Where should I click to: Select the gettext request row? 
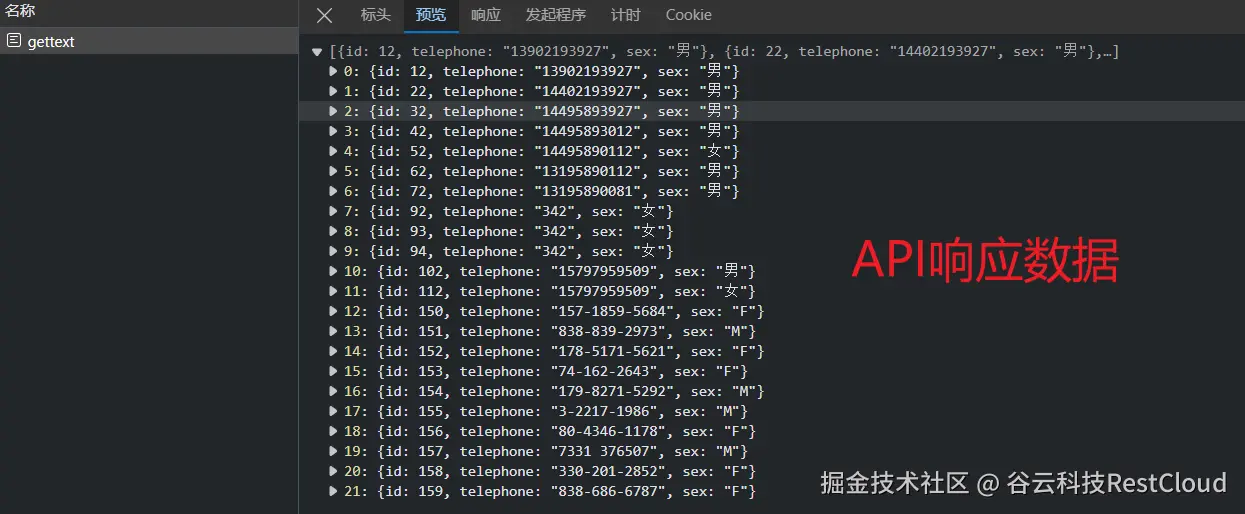click(x=149, y=41)
